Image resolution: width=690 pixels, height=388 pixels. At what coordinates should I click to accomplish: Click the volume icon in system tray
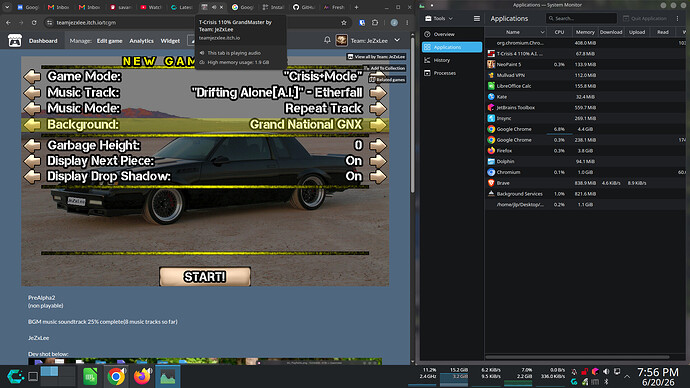click(x=606, y=372)
